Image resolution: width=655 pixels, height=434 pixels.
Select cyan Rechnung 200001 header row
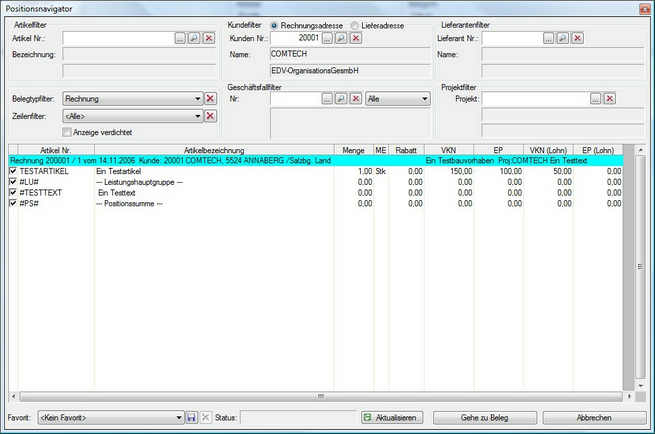click(316, 161)
